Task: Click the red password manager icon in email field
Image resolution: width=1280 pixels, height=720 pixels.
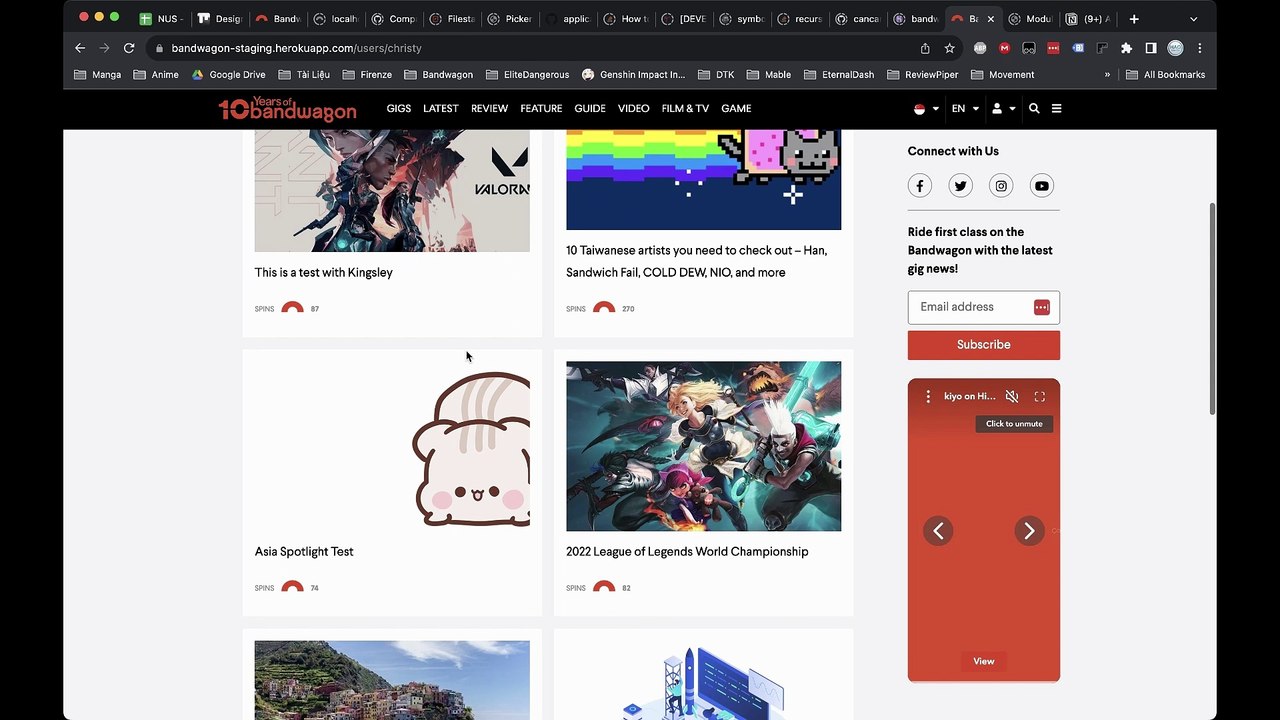Action: pyautogui.click(x=1042, y=307)
